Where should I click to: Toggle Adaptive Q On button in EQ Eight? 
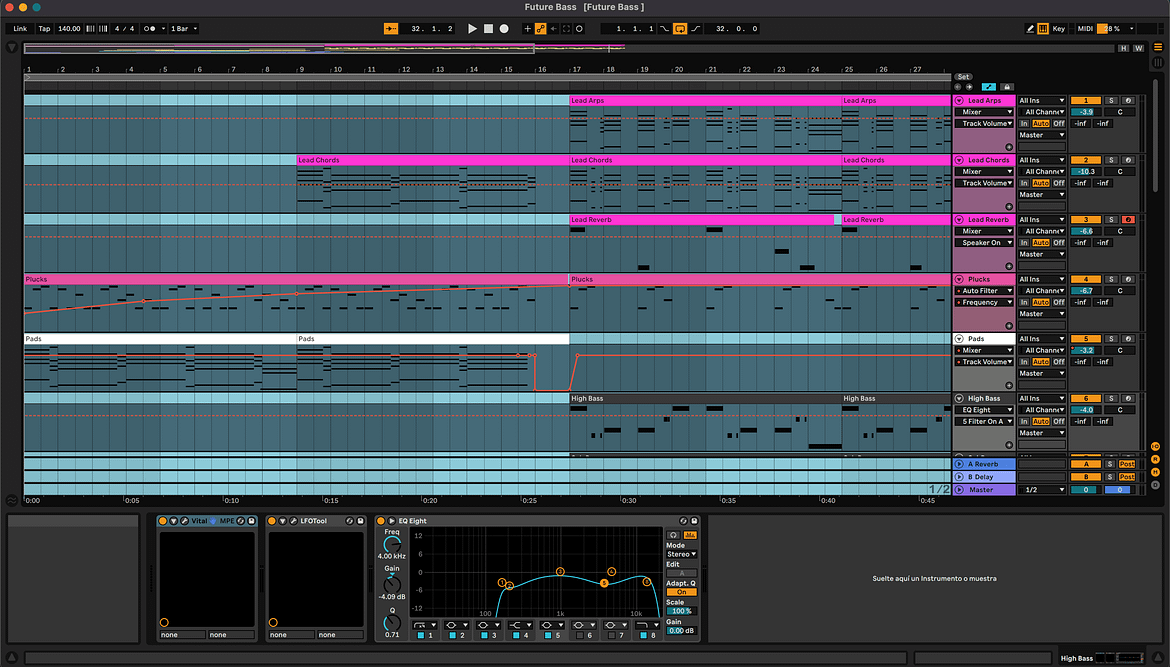(x=681, y=592)
